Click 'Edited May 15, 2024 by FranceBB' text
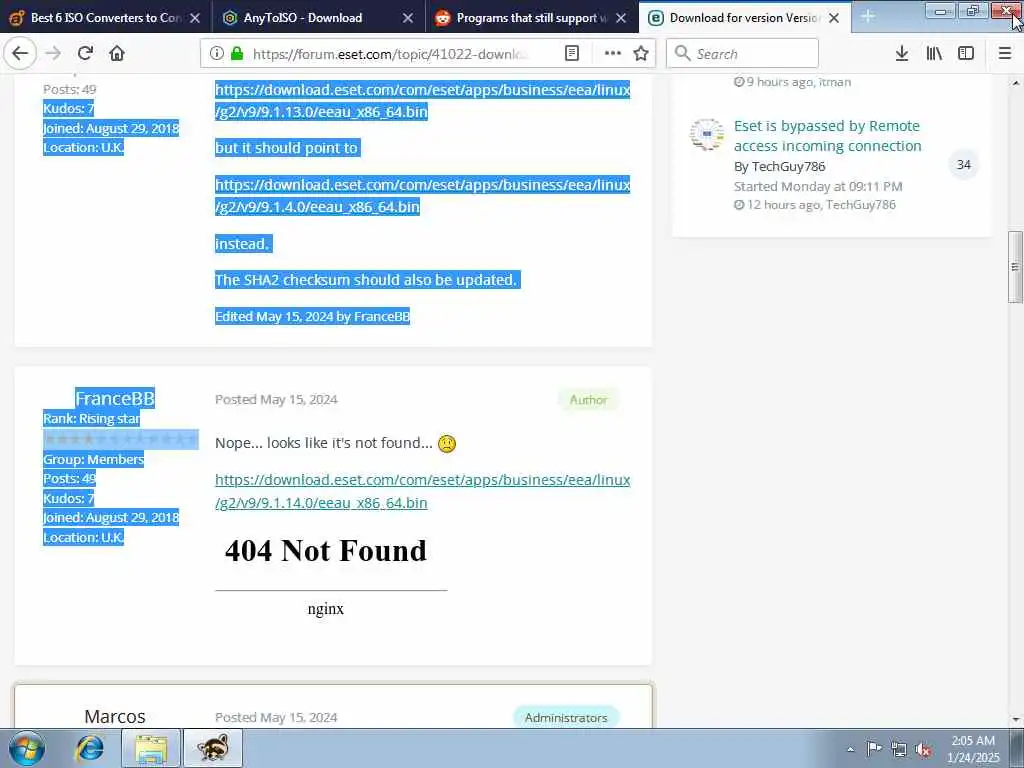 coord(312,317)
